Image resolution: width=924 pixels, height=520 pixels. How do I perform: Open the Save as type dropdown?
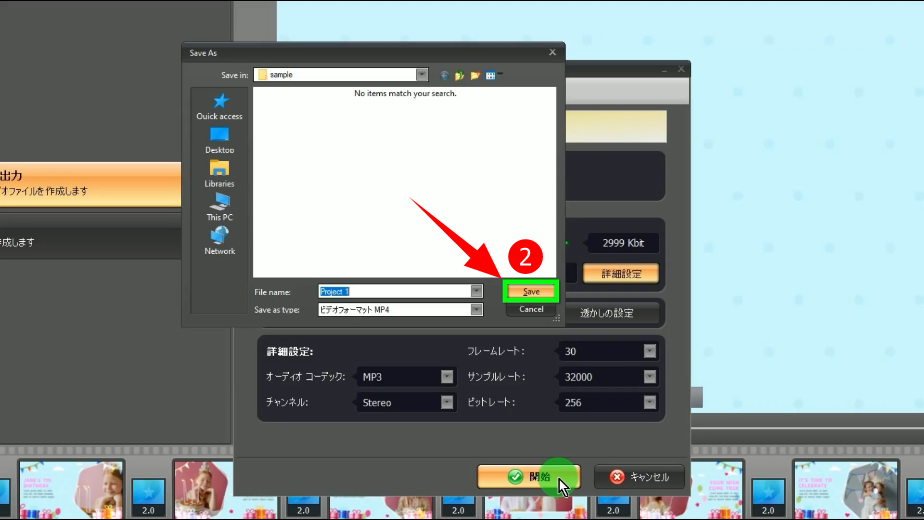[x=476, y=310]
